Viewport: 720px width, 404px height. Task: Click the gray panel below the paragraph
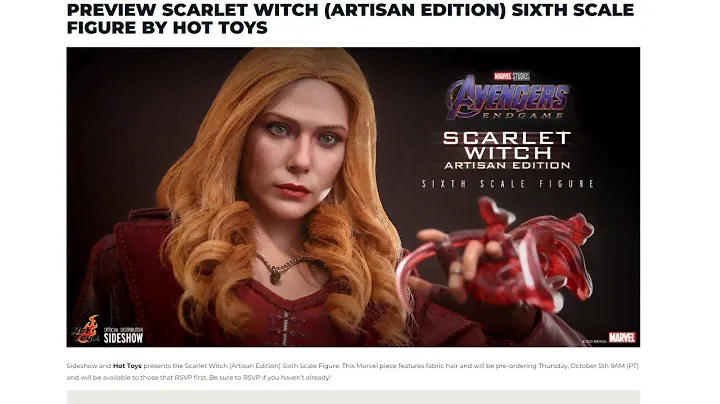coord(353,397)
